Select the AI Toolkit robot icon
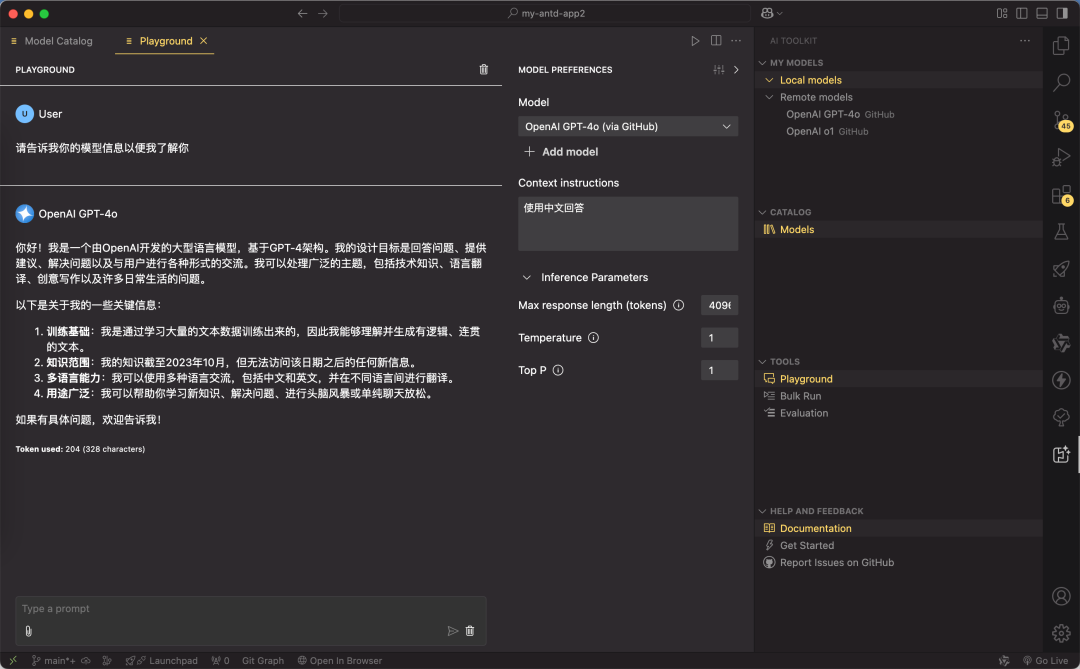This screenshot has height=669, width=1080. pos(1060,306)
